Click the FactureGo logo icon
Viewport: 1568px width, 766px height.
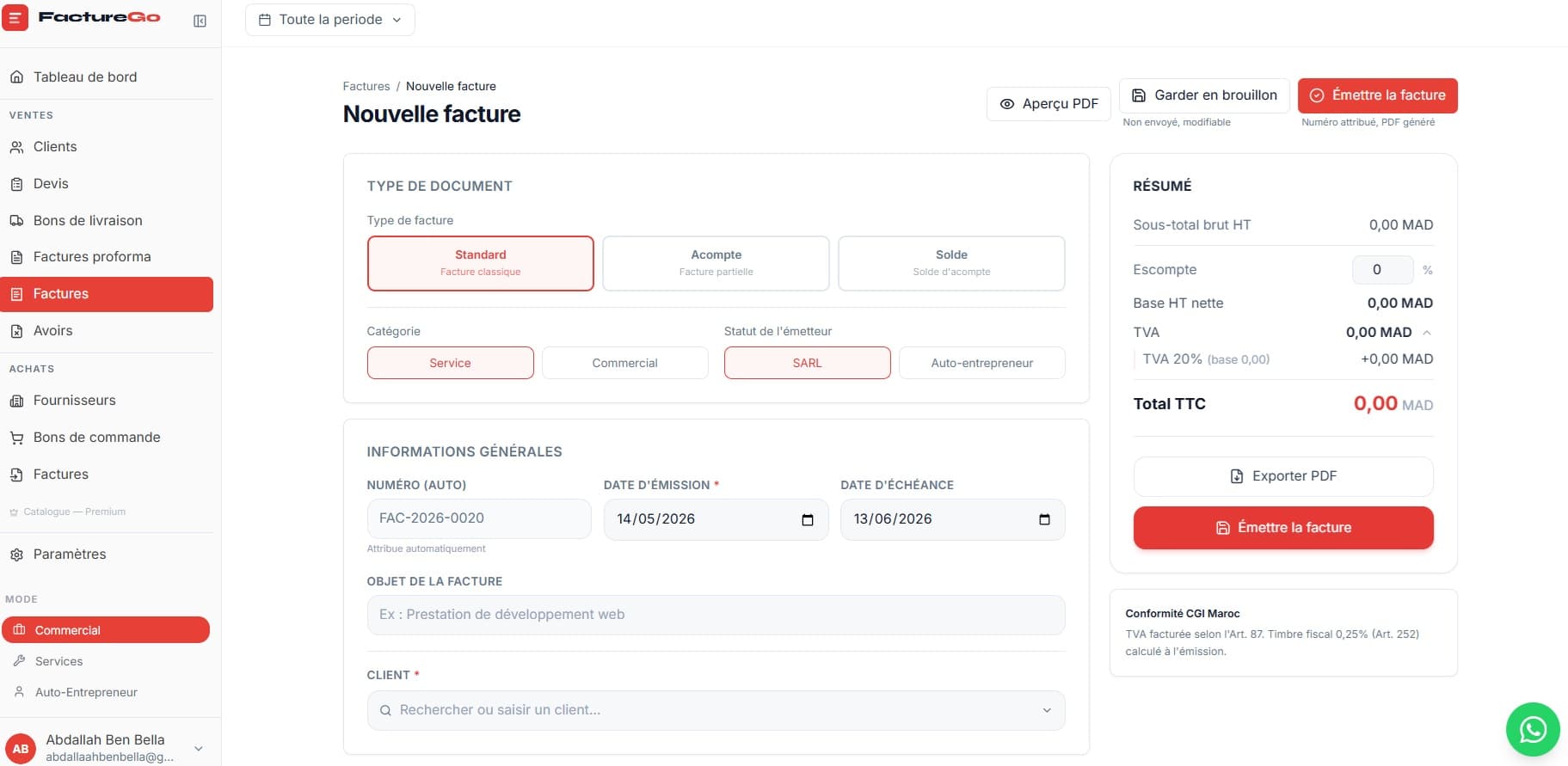(x=15, y=17)
